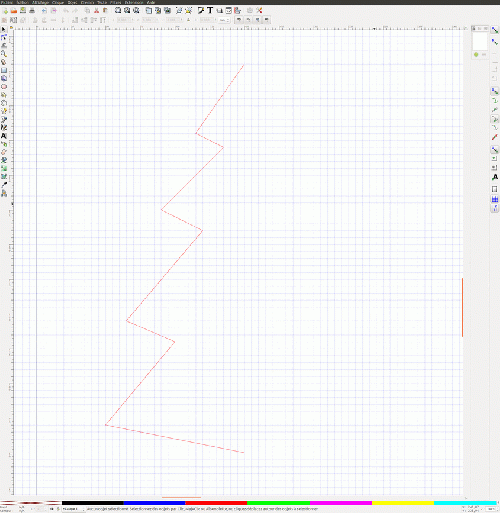Viewport: 500px width, 513px height.
Task: Select the color dropper tool
Action: (x=4, y=185)
